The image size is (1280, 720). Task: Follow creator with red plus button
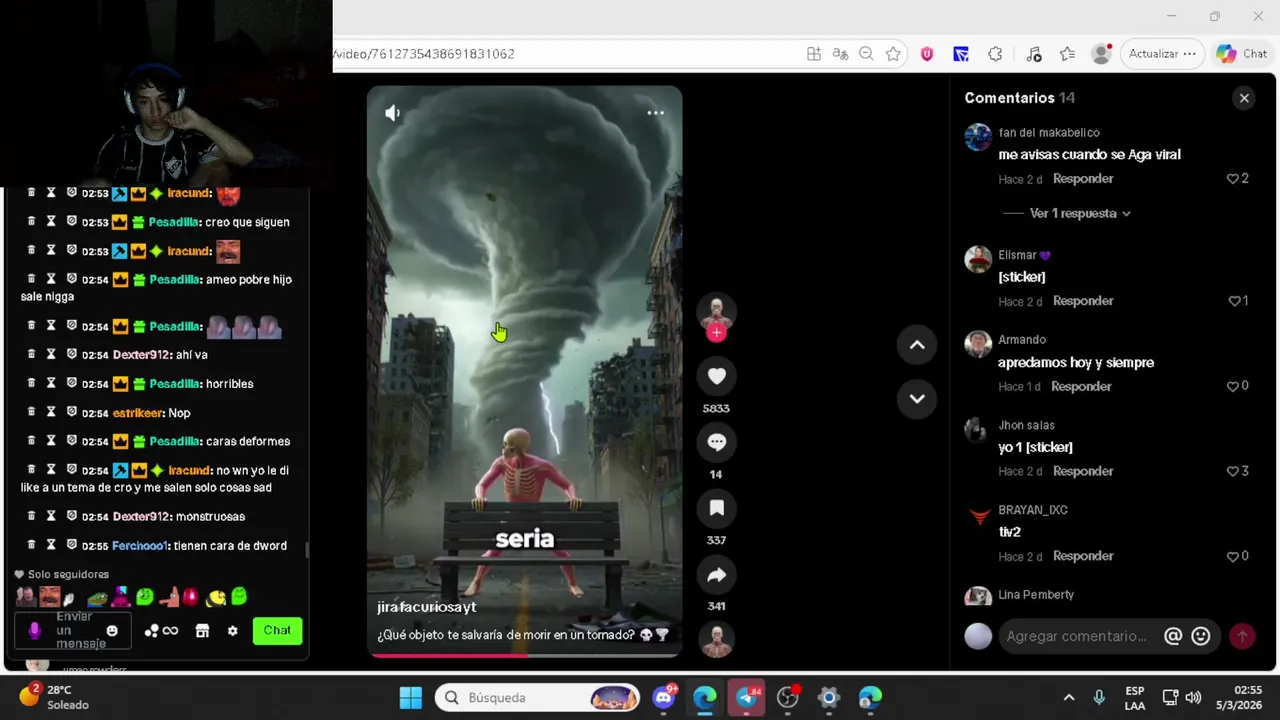(x=716, y=334)
